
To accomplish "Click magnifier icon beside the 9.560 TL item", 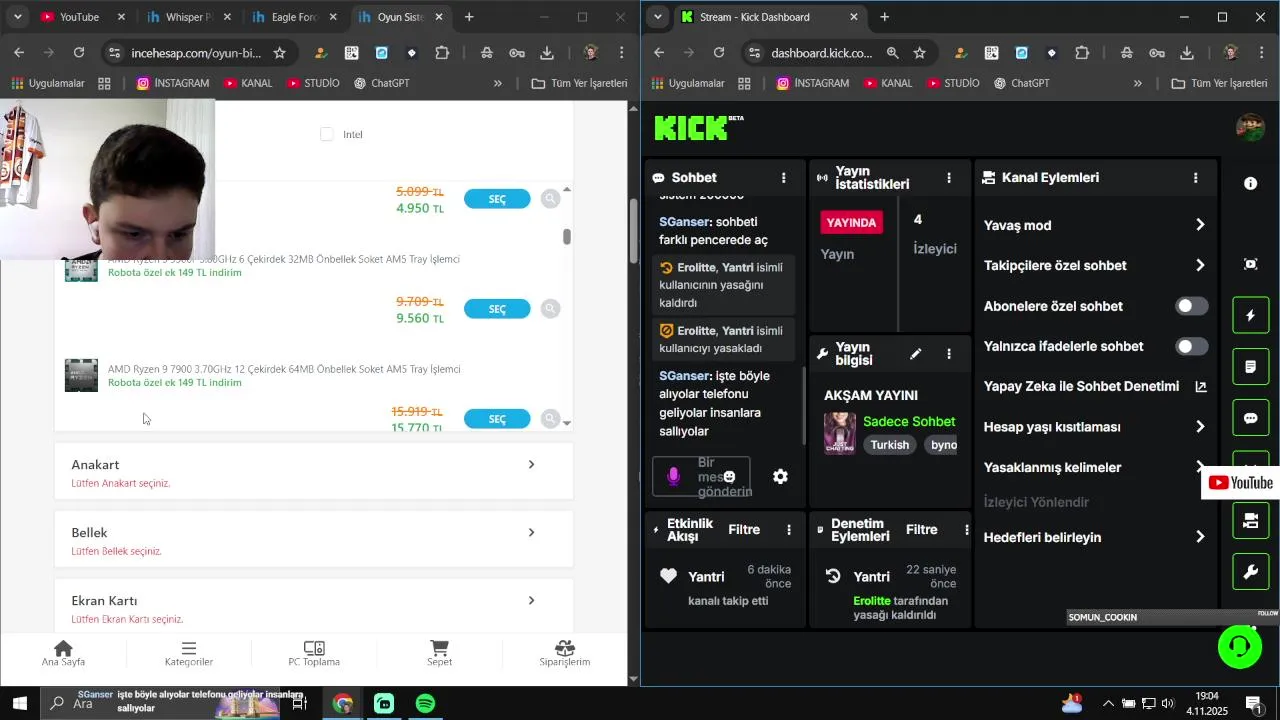I will click(x=550, y=309).
